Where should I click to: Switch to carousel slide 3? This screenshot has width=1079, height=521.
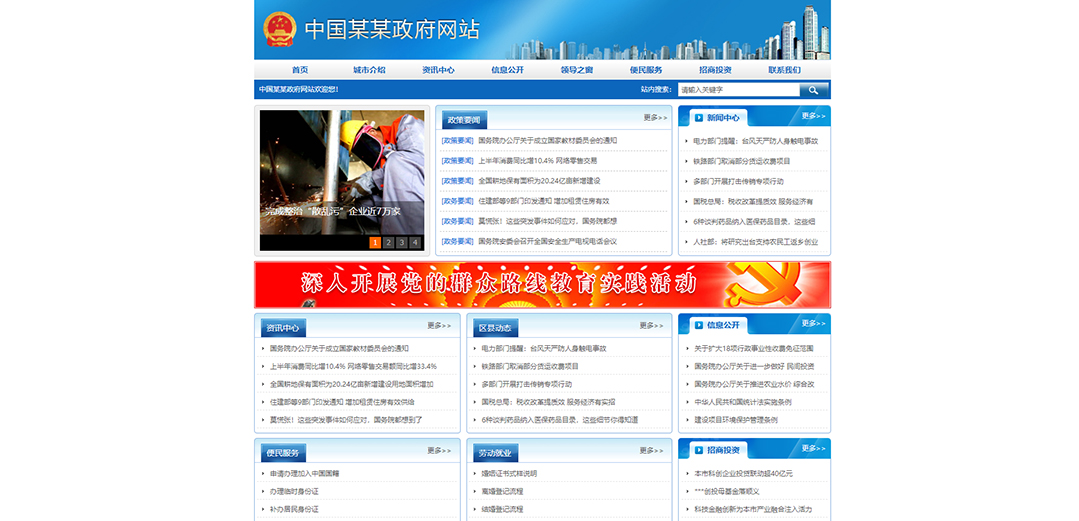[x=401, y=242]
